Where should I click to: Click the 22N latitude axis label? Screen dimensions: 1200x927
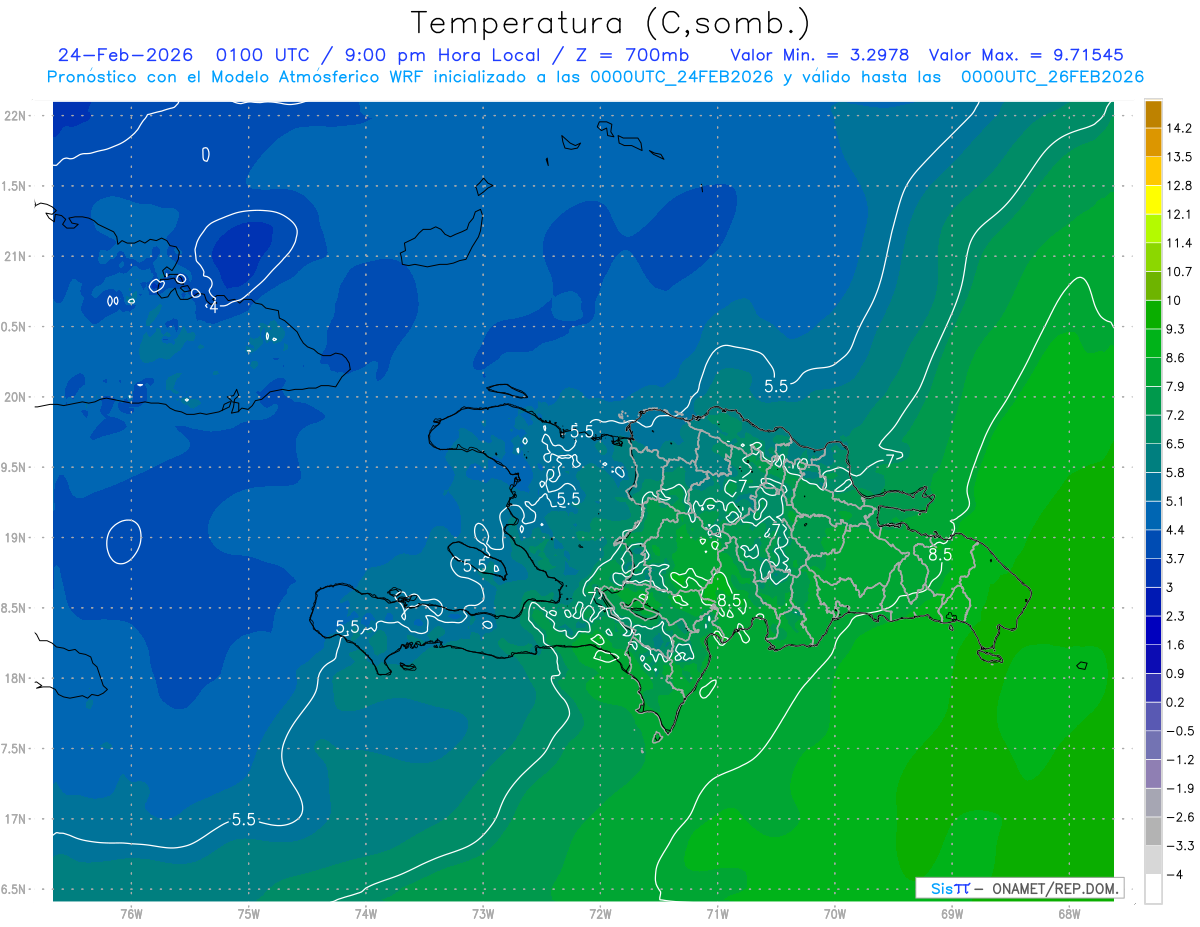click(x=16, y=116)
